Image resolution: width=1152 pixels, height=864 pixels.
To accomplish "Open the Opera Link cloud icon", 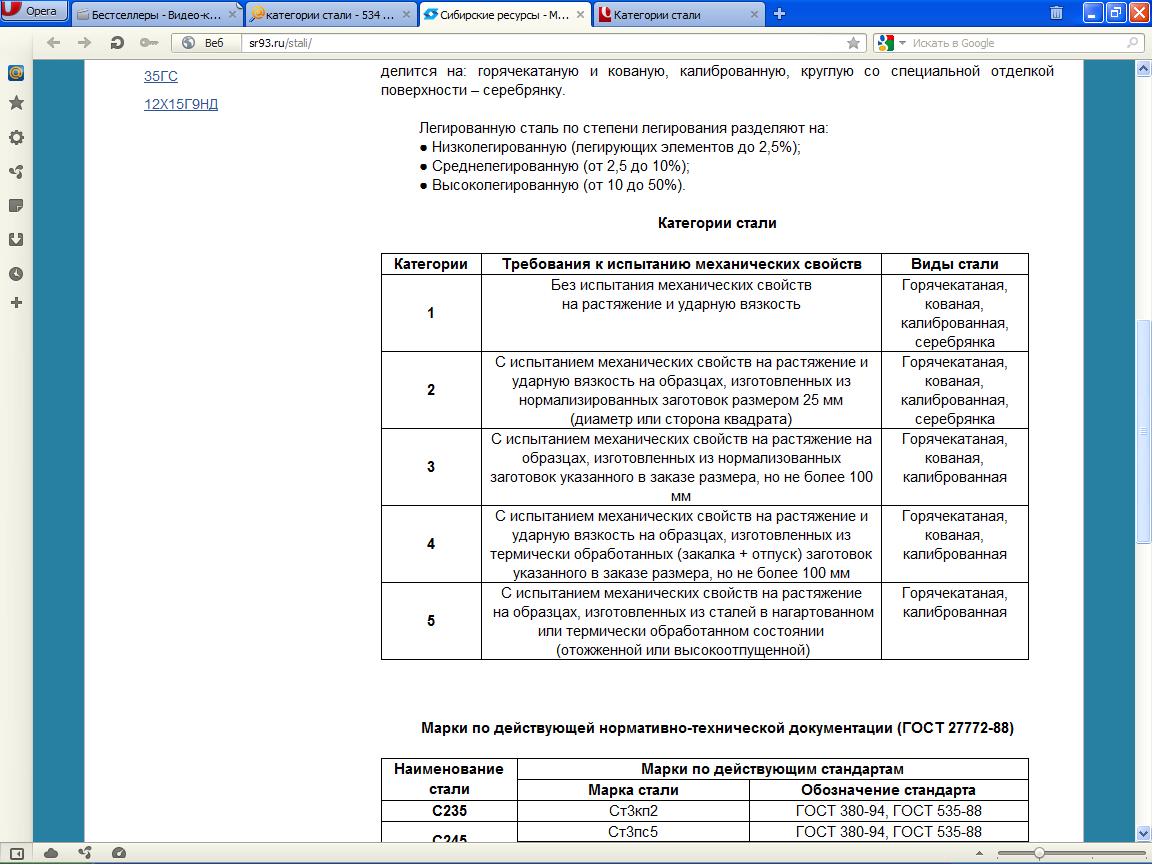I will click(x=51, y=853).
